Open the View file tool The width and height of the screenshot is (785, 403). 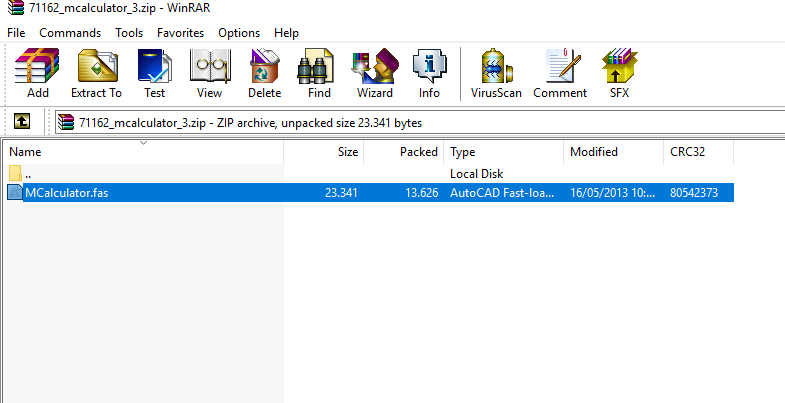209,74
